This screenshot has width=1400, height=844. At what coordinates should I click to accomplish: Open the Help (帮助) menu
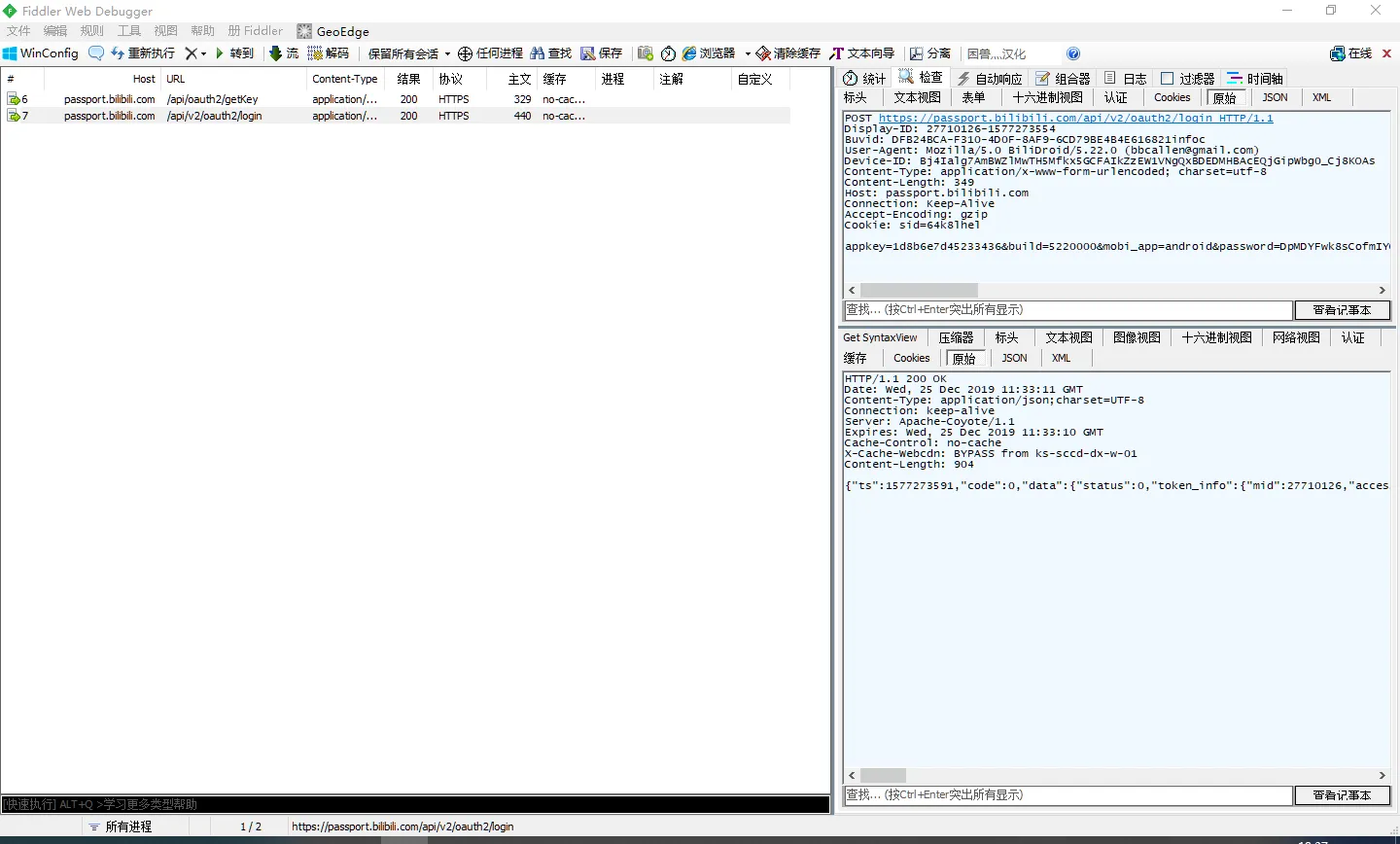pos(203,31)
